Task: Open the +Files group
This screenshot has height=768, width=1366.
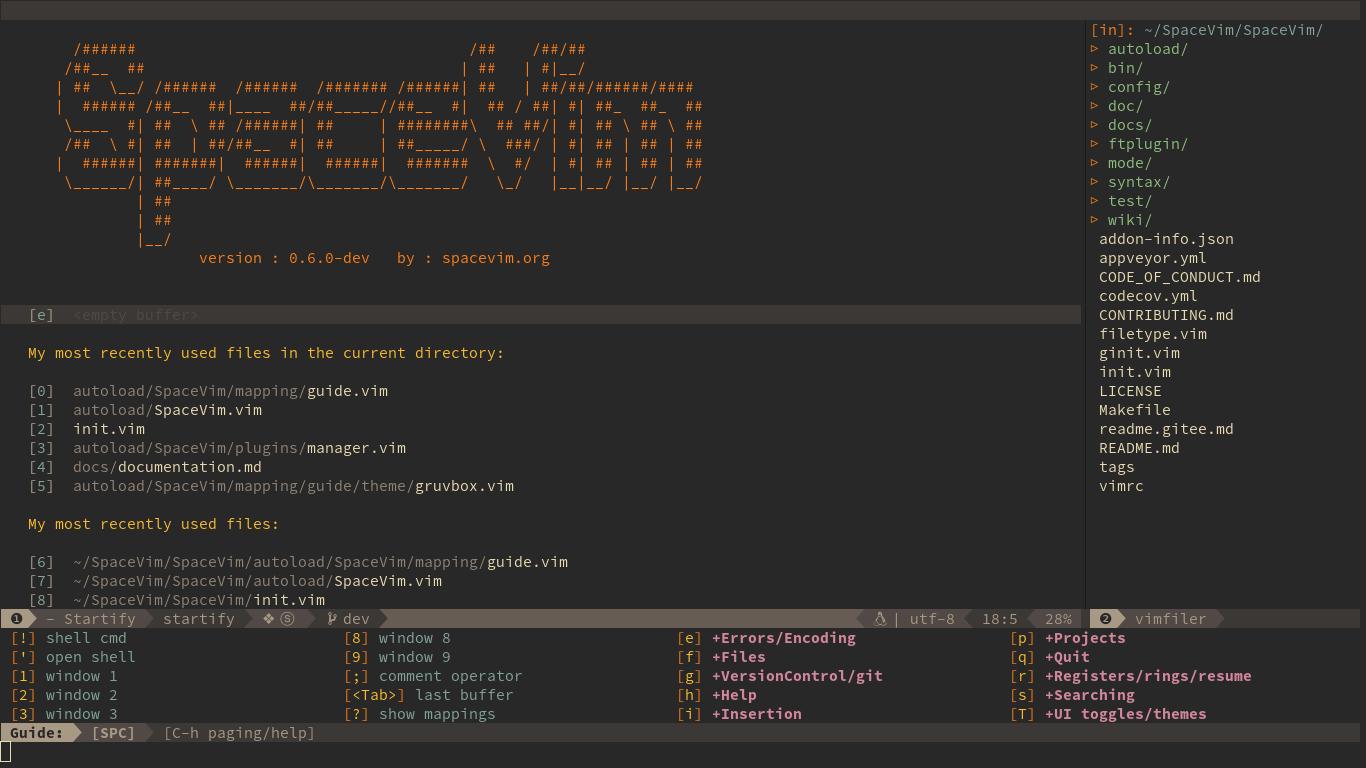Action: pyautogui.click(x=721, y=657)
